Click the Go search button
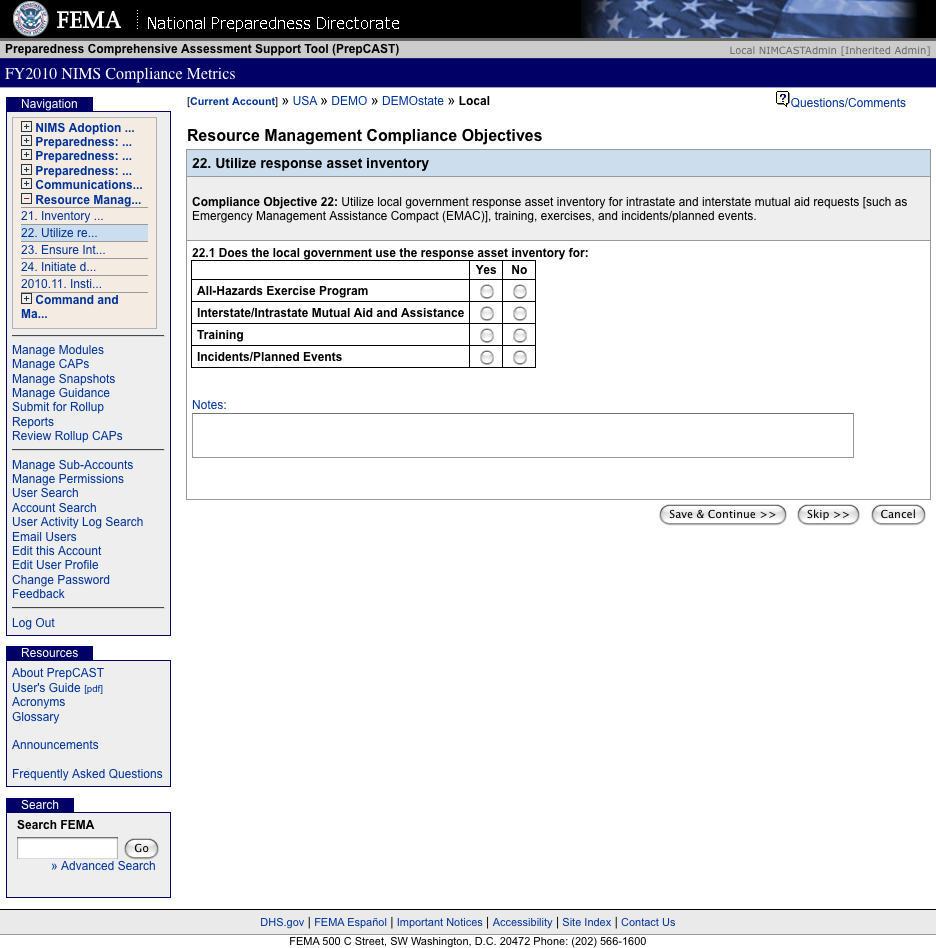Viewport: 936px width, 948px height. point(141,848)
